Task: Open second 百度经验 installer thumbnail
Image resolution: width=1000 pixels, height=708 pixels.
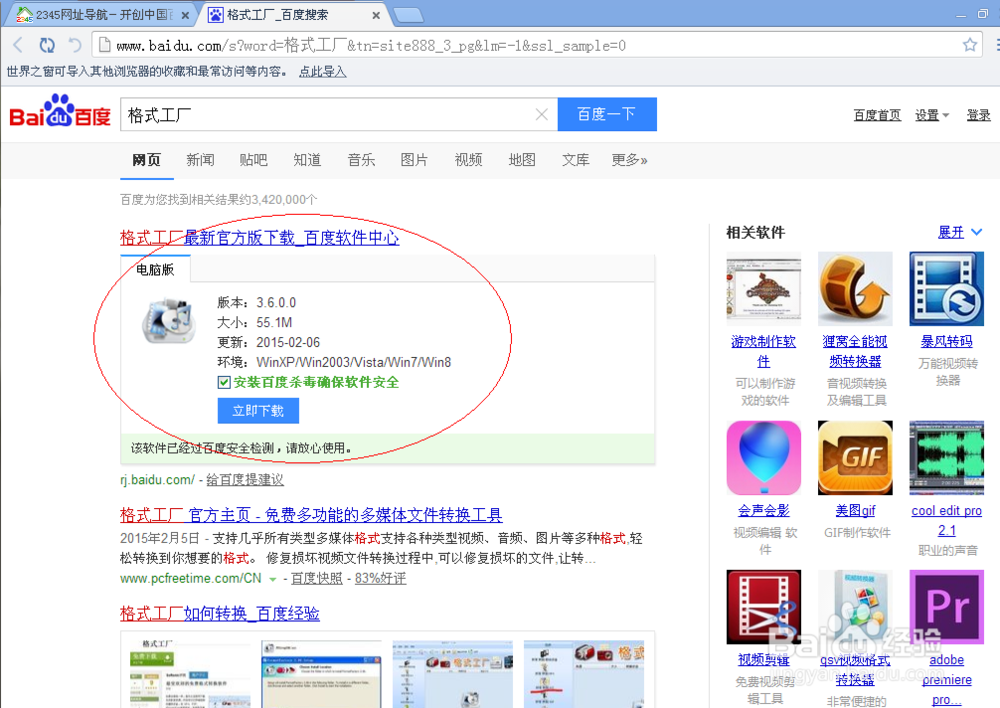Action: tap(321, 674)
